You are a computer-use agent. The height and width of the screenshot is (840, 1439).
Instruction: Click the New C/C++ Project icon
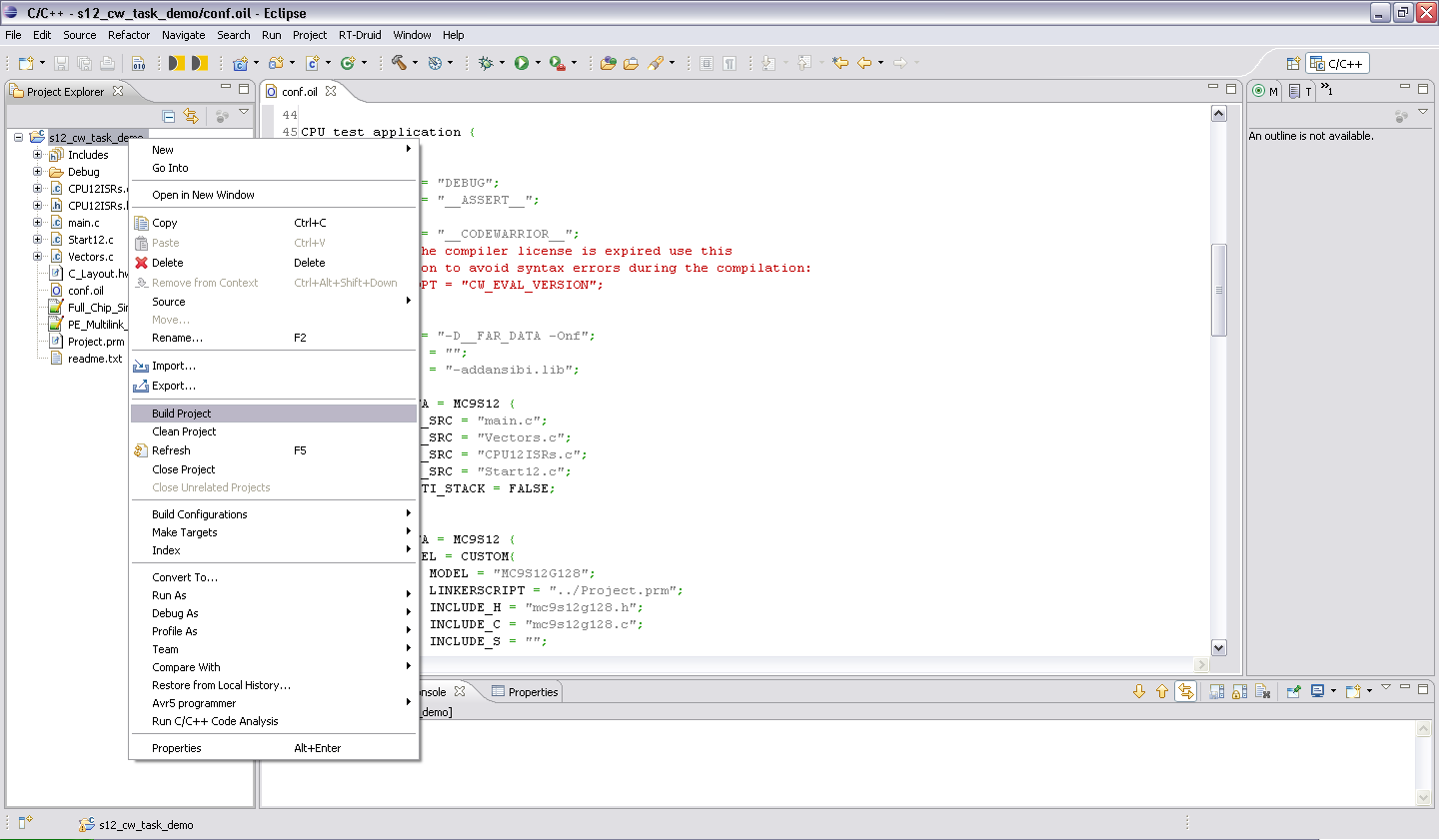click(x=240, y=63)
